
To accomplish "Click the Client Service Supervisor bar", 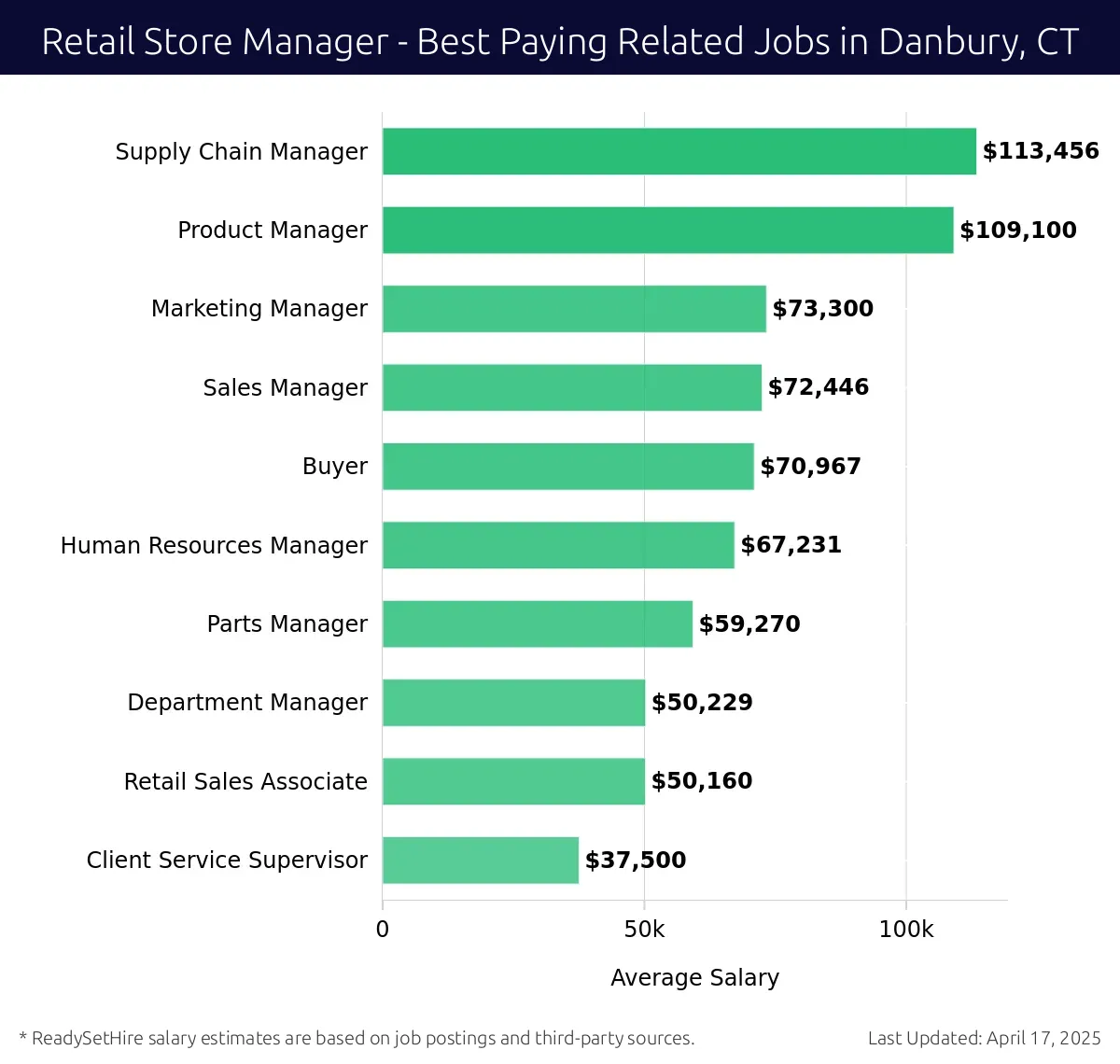I will (481, 860).
